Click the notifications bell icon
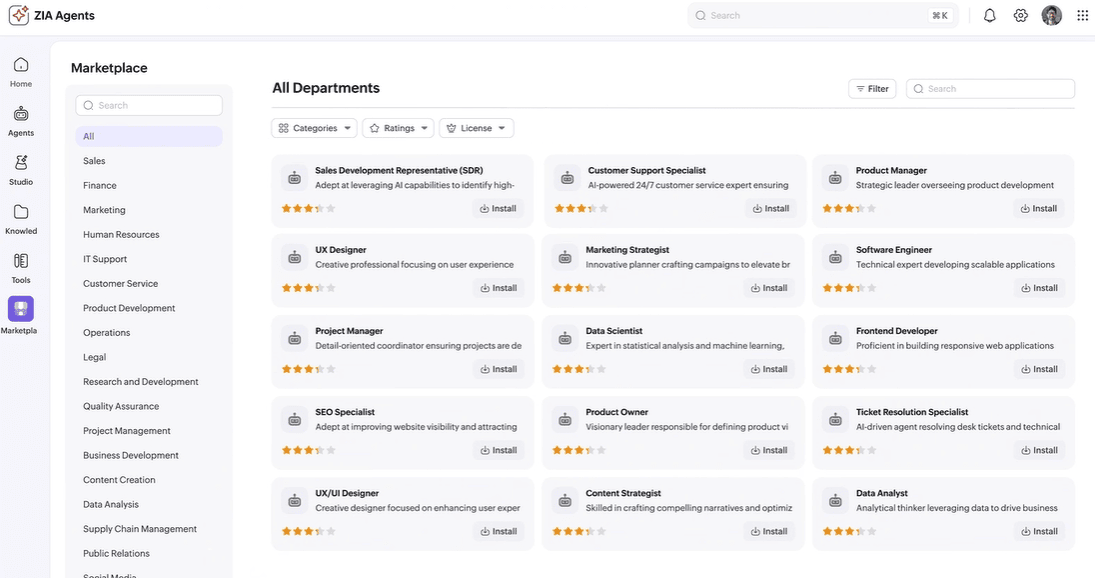 point(989,16)
